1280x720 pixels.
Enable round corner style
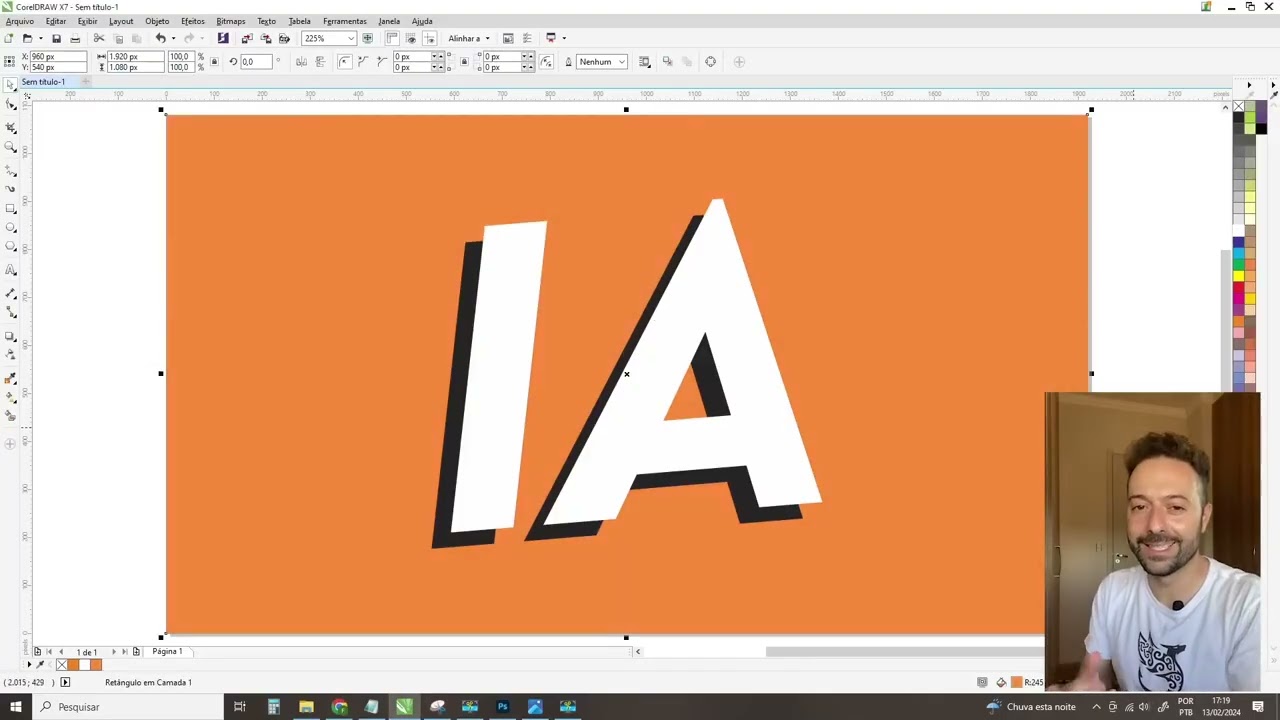point(345,62)
